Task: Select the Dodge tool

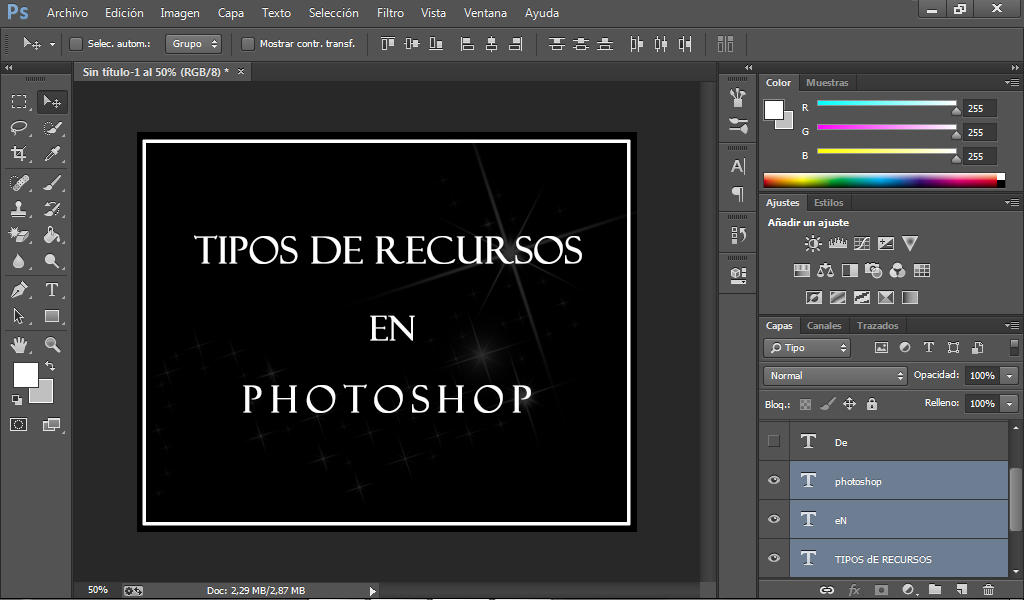Action: click(x=52, y=261)
